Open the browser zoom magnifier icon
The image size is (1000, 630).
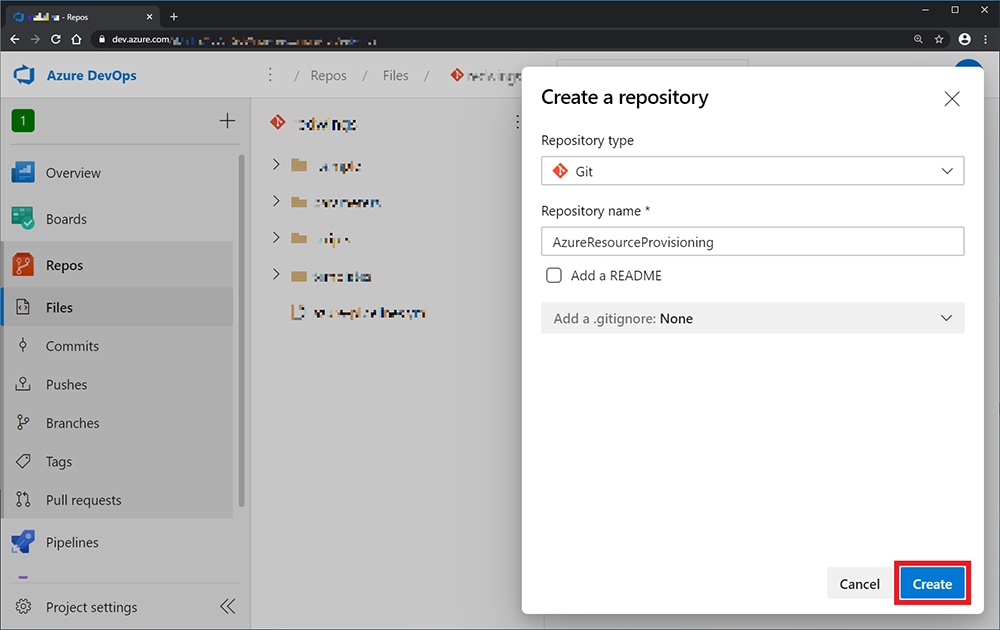point(918,40)
